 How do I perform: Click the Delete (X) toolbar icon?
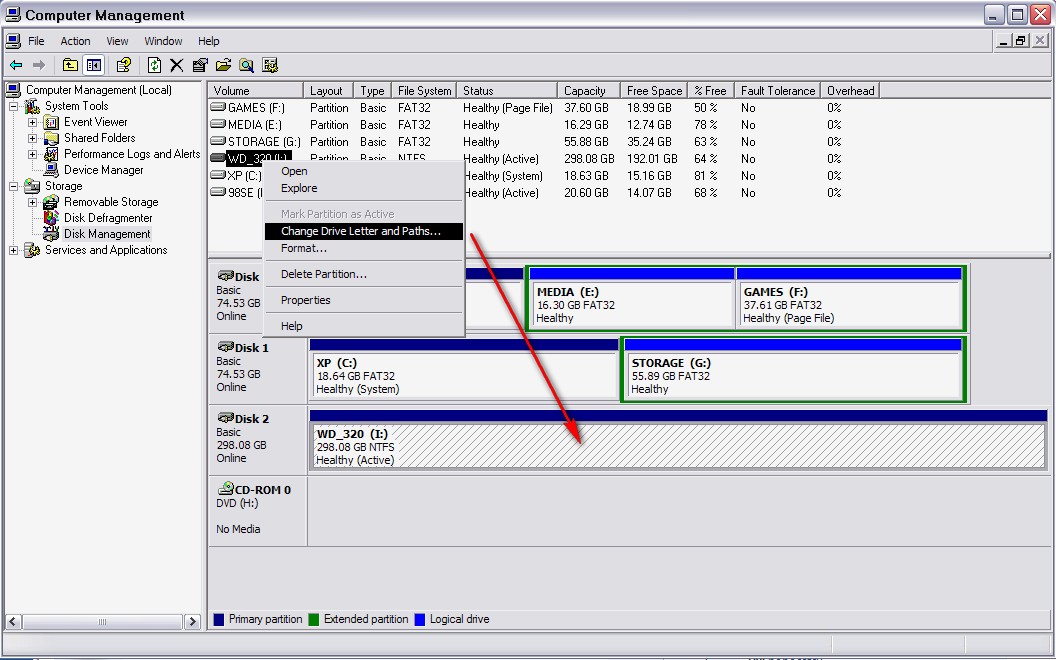pyautogui.click(x=176, y=65)
